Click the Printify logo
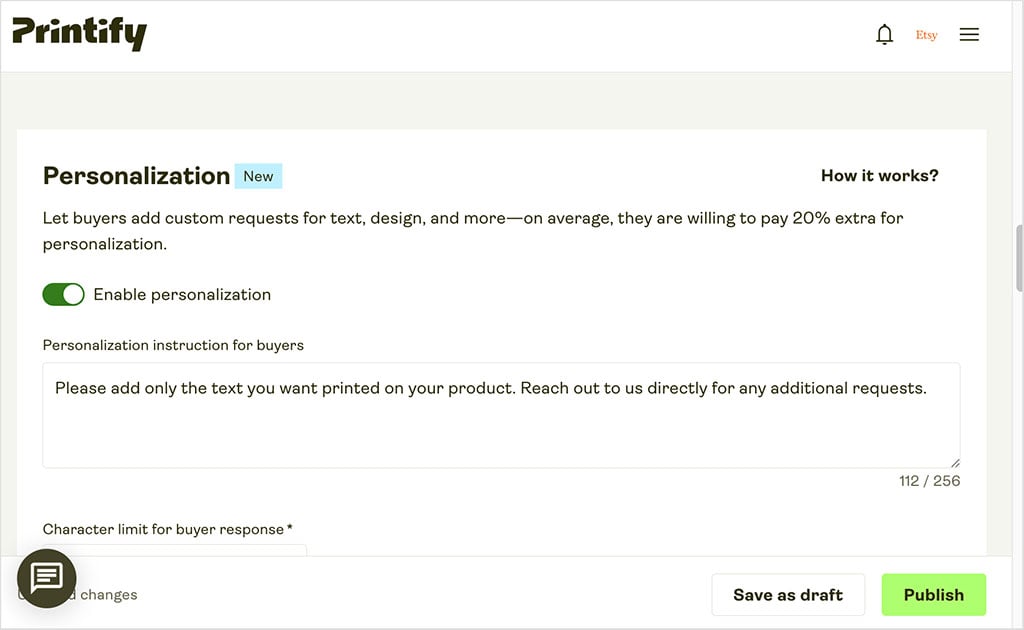This screenshot has width=1024, height=630. [79, 34]
